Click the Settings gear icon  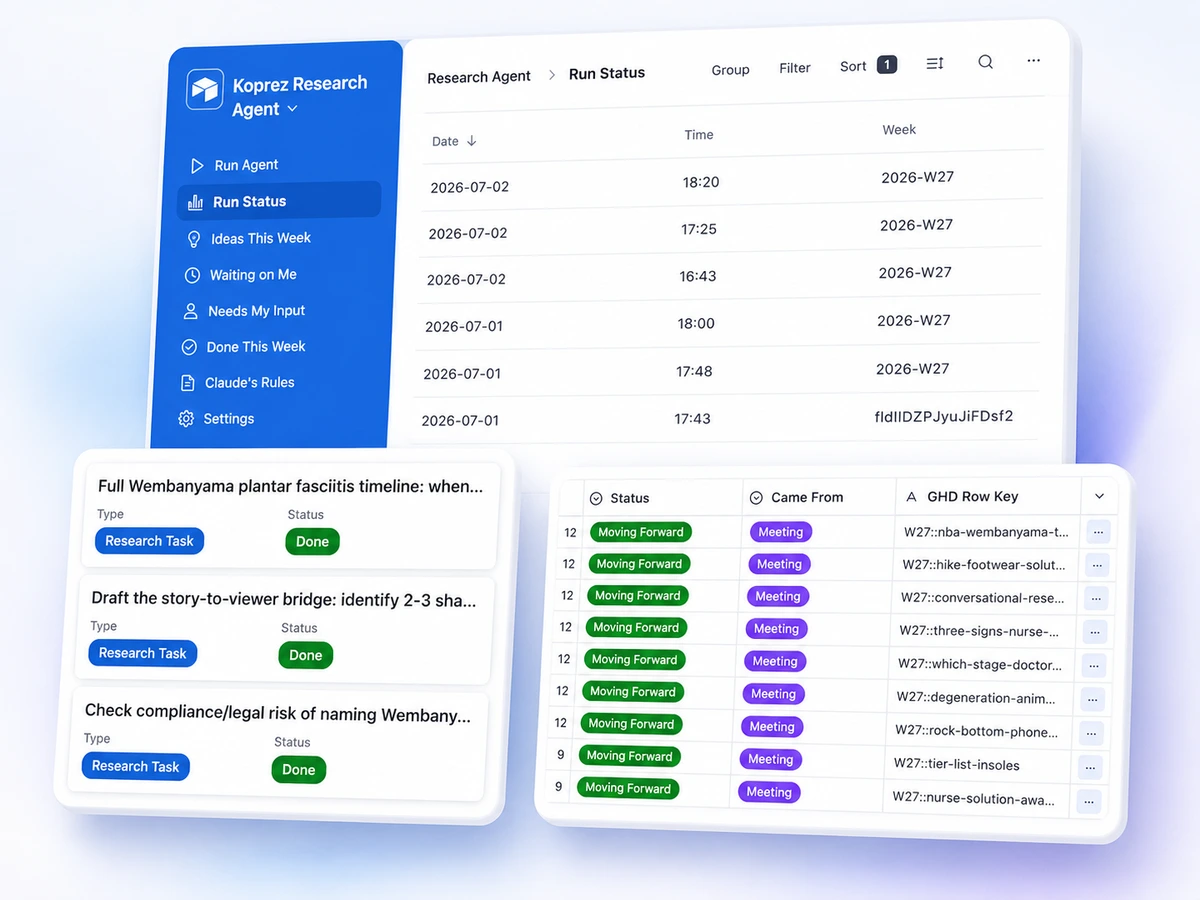(x=185, y=419)
